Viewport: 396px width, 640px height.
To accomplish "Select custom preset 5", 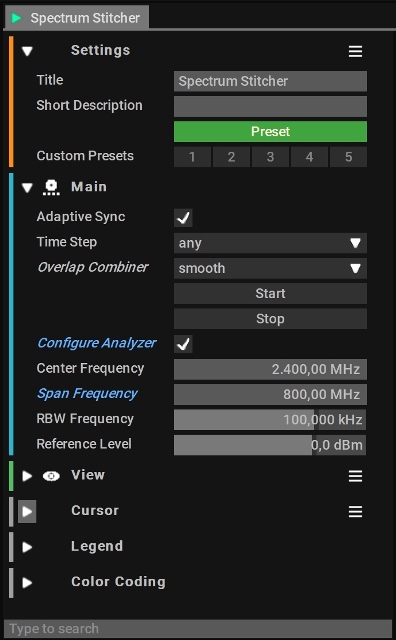I will tap(348, 157).
